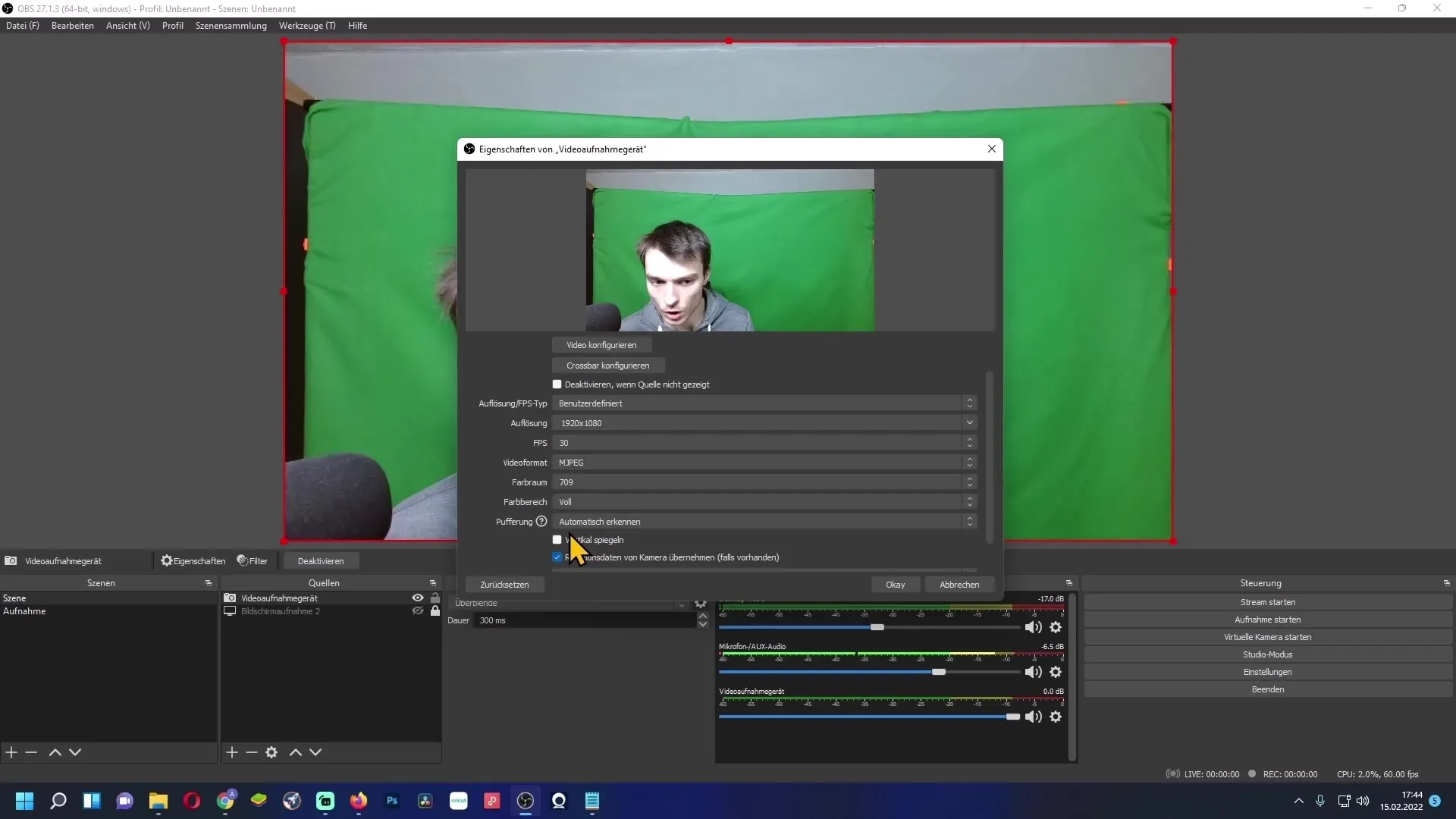Click Studio-Modus button in Steuerung panel
This screenshot has height=819, width=1456.
click(x=1268, y=654)
